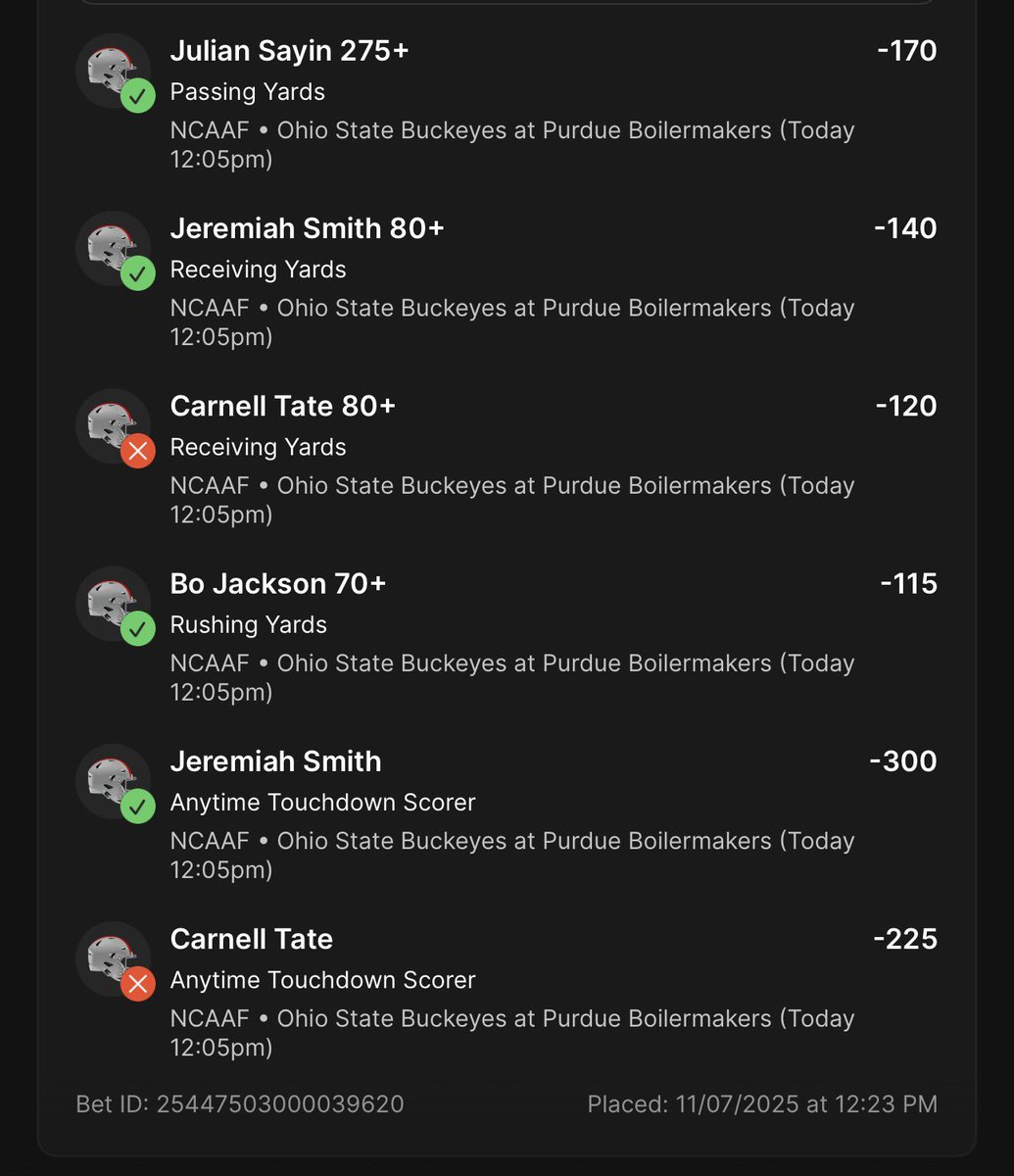Open the Julian Sayin 275+ leg title

pyautogui.click(x=290, y=51)
